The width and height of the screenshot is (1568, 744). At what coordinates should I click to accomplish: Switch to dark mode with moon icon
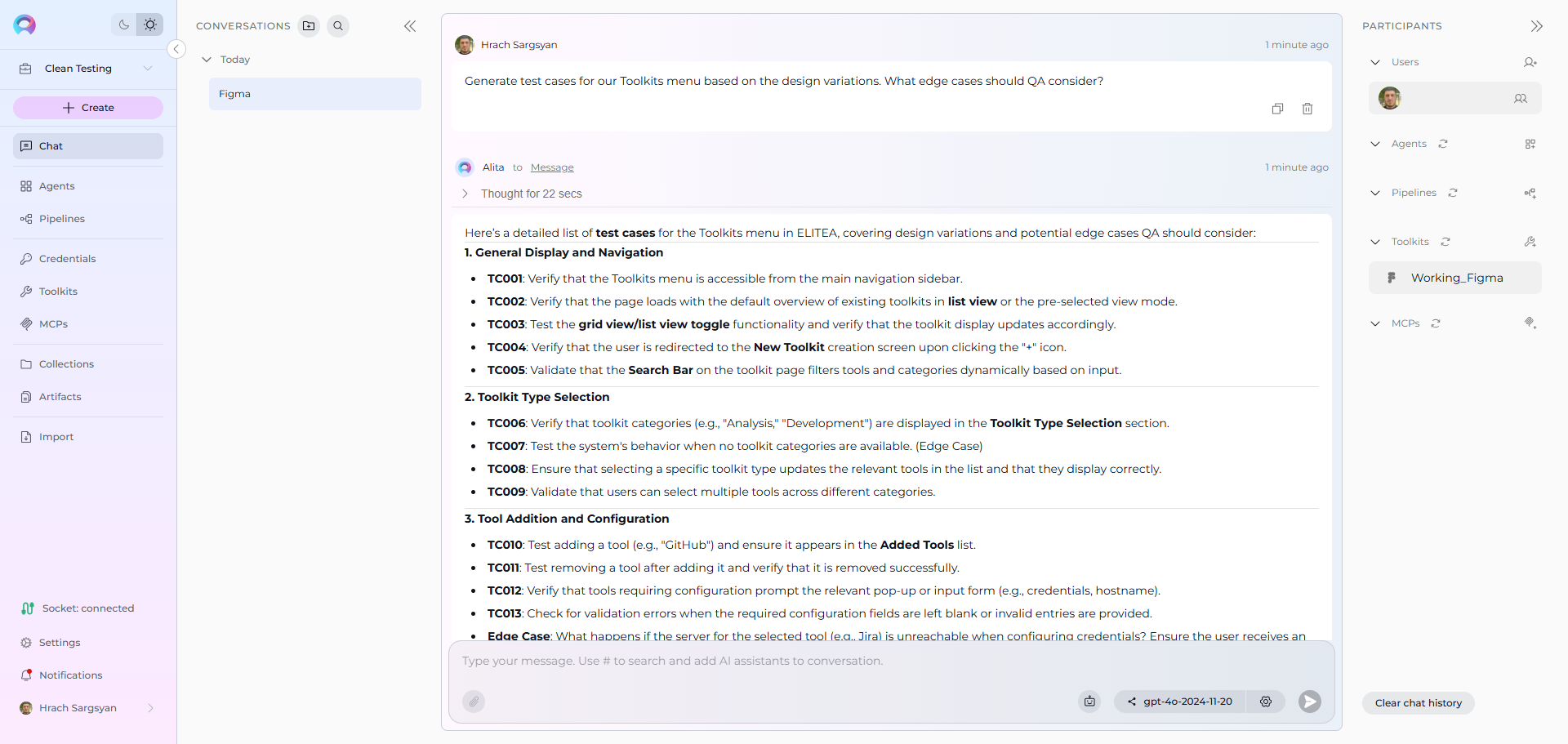point(124,25)
